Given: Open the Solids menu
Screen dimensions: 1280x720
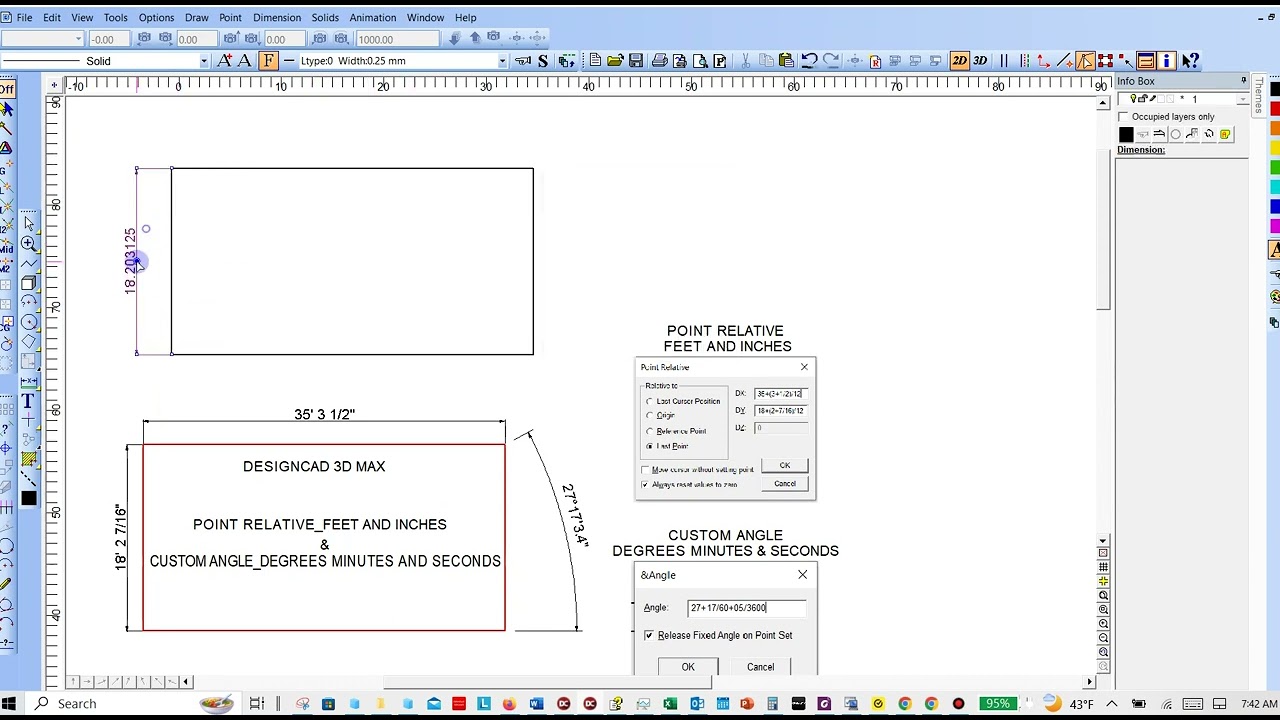Looking at the screenshot, I should pyautogui.click(x=325, y=17).
